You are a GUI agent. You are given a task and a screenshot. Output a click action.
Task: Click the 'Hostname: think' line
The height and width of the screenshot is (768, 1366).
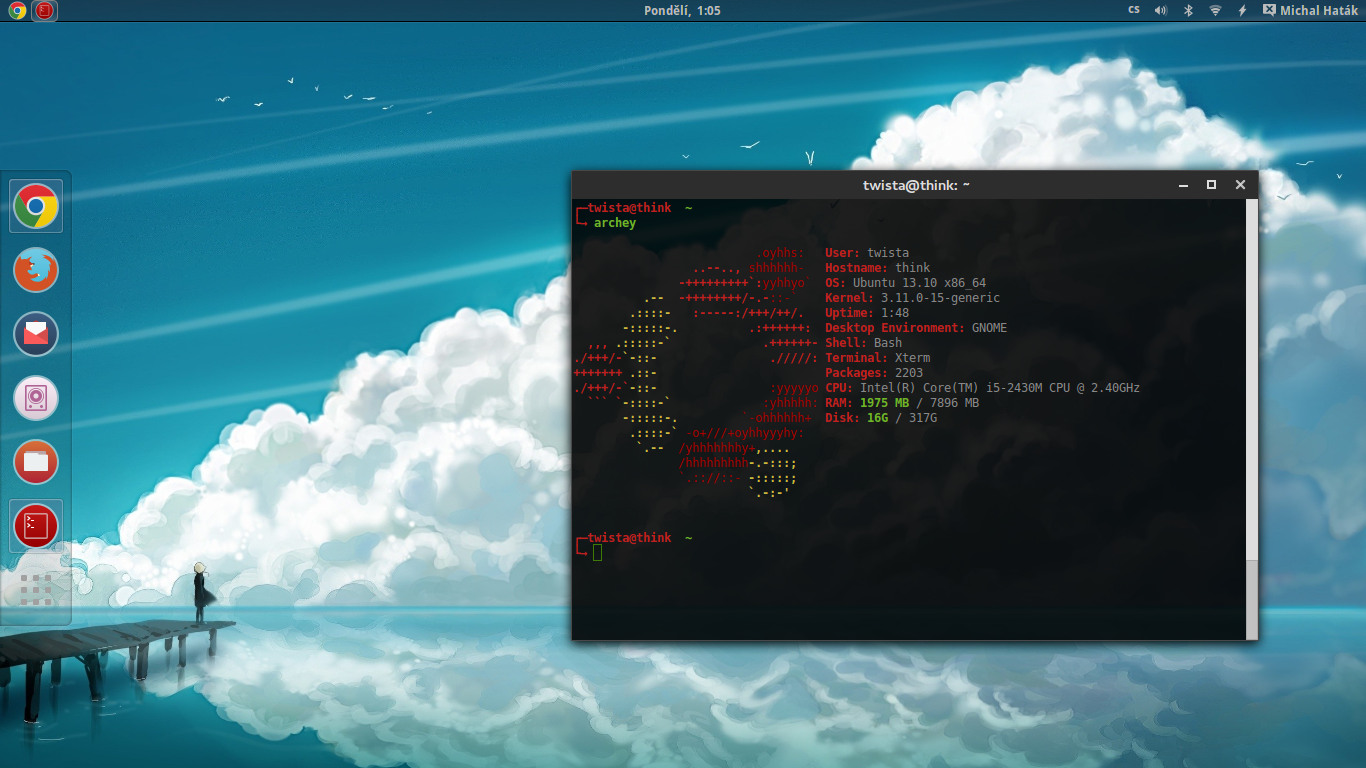pyautogui.click(x=878, y=268)
